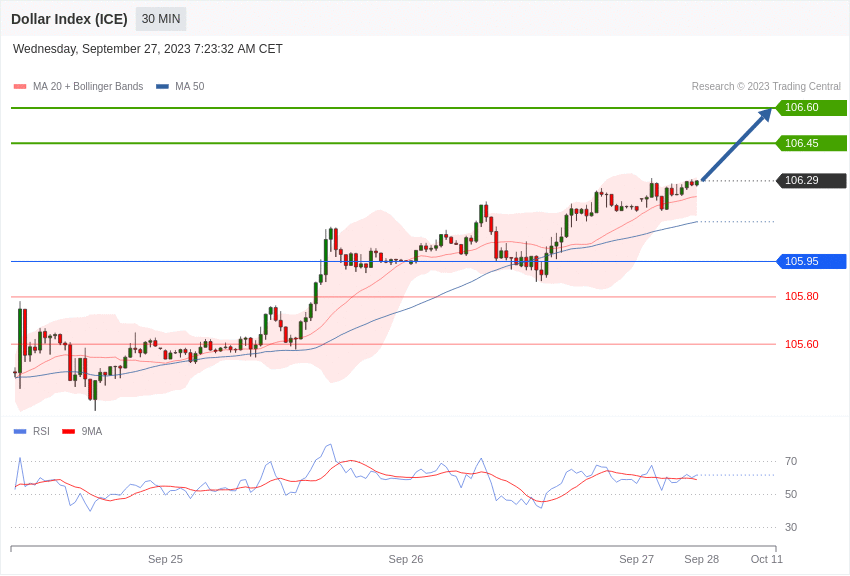The width and height of the screenshot is (850, 576).
Task: Click the Dollar Index (ICE) title
Action: (69, 19)
